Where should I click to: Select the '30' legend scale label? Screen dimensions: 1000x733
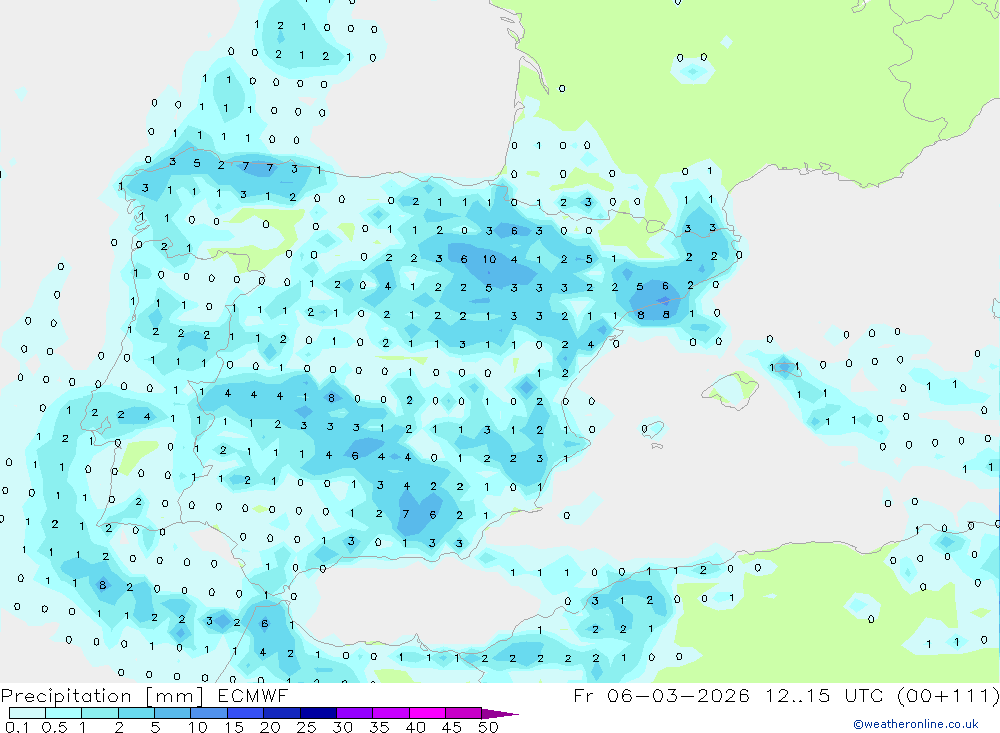(343, 727)
